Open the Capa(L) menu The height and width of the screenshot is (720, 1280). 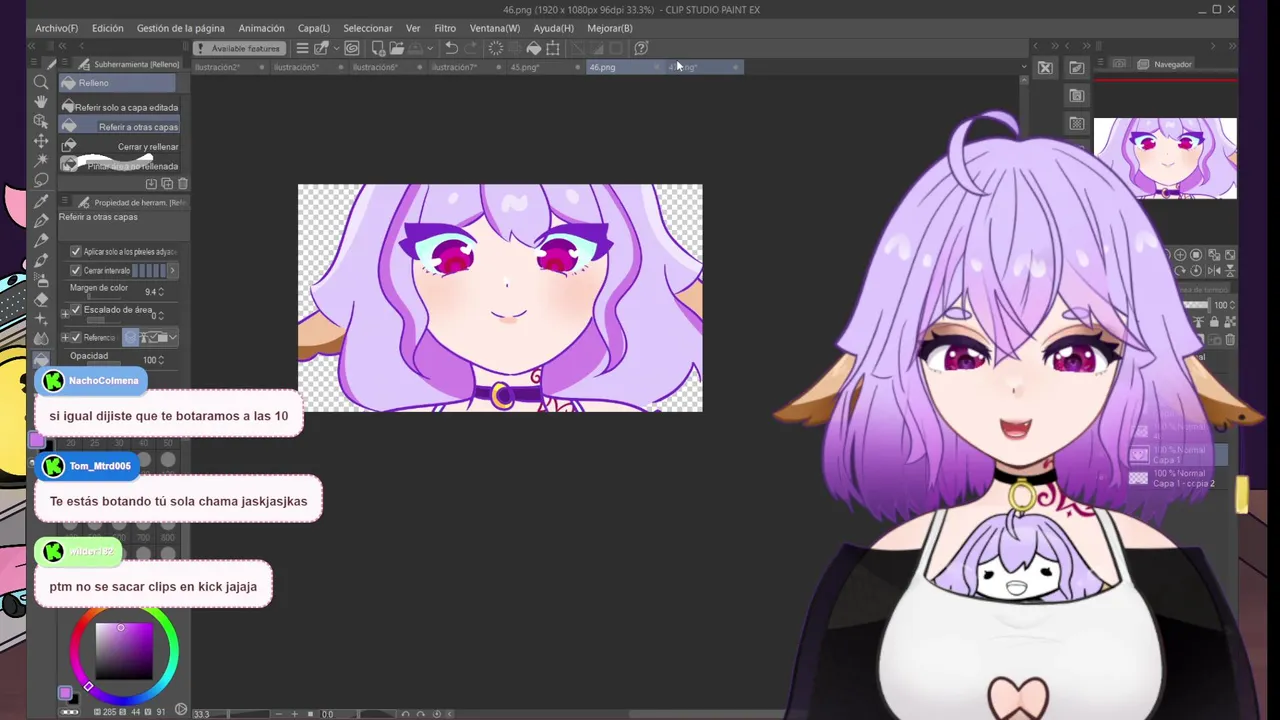[x=314, y=28]
